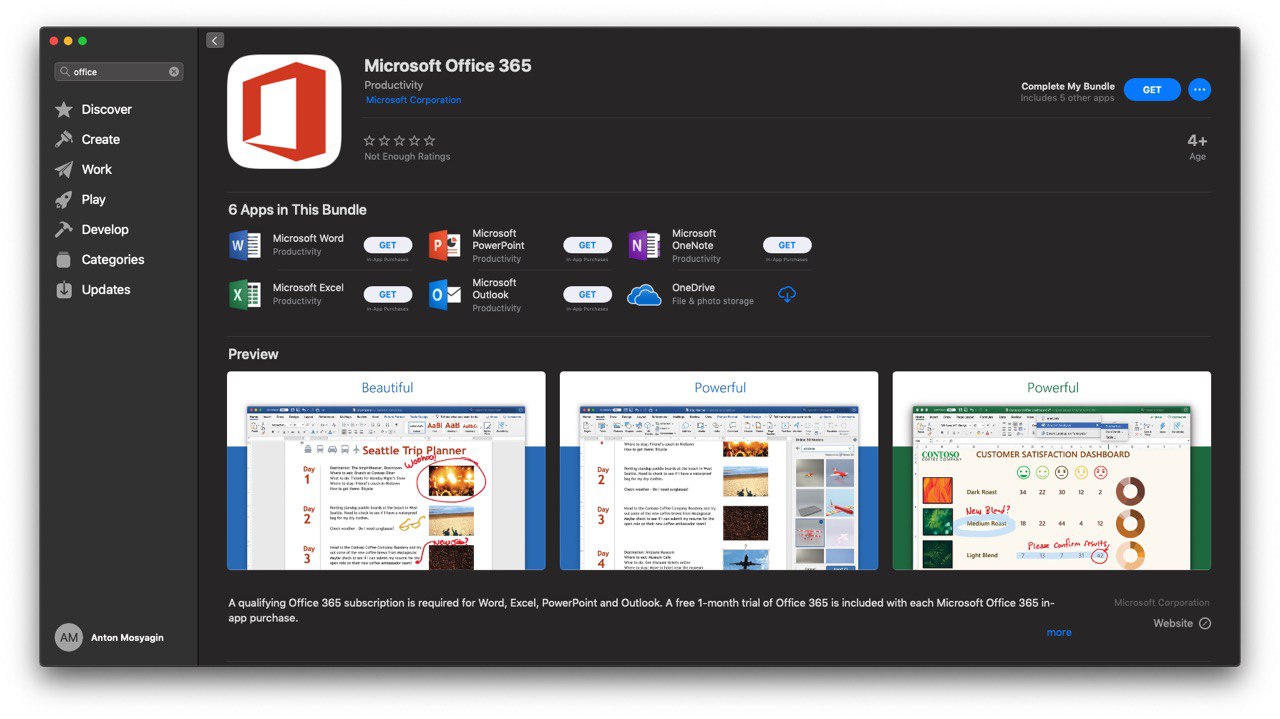Click the Categories icon in the sidebar
Image resolution: width=1280 pixels, height=719 pixels.
tap(64, 259)
